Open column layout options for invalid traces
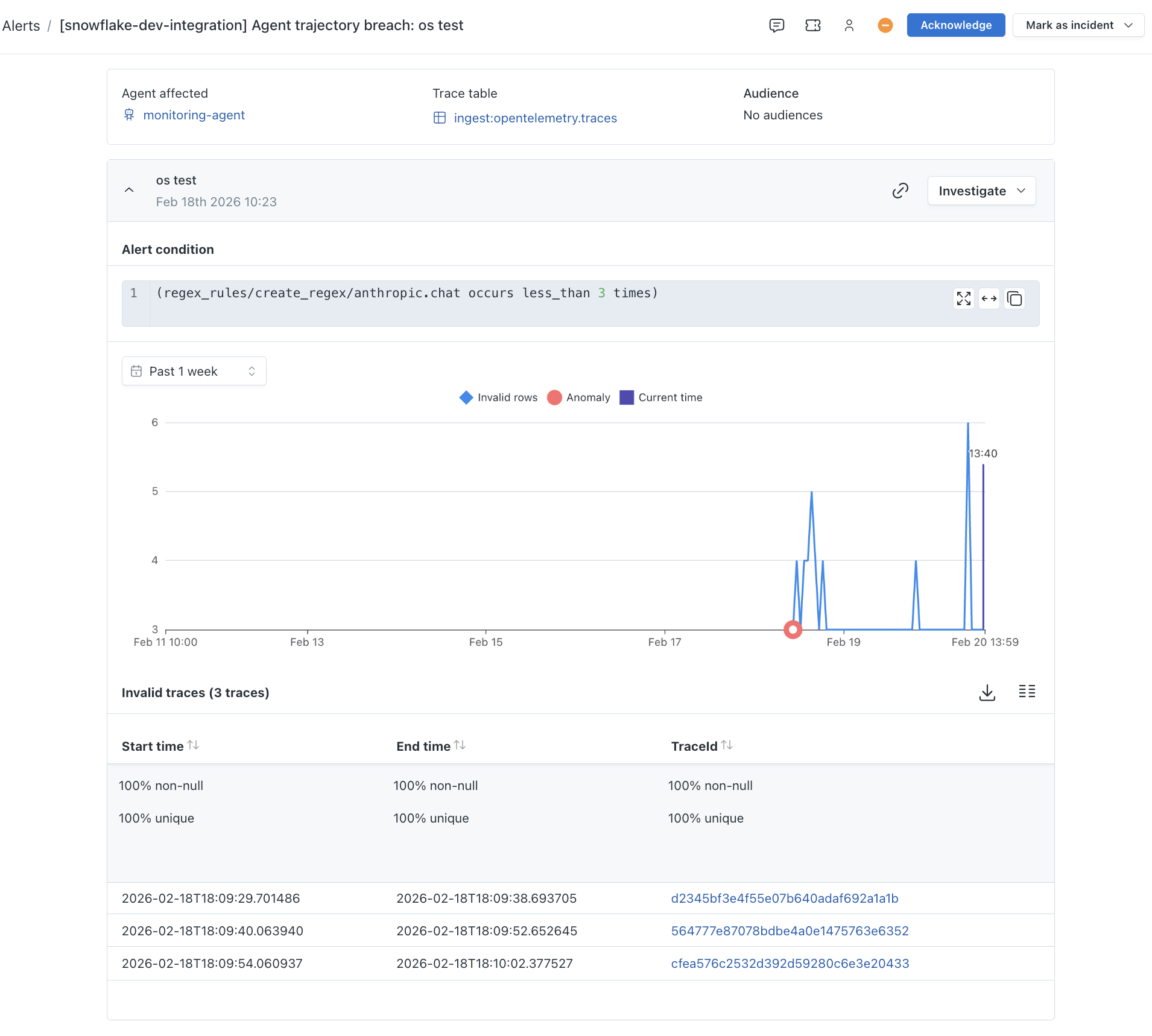The image size is (1152, 1036). (1027, 692)
